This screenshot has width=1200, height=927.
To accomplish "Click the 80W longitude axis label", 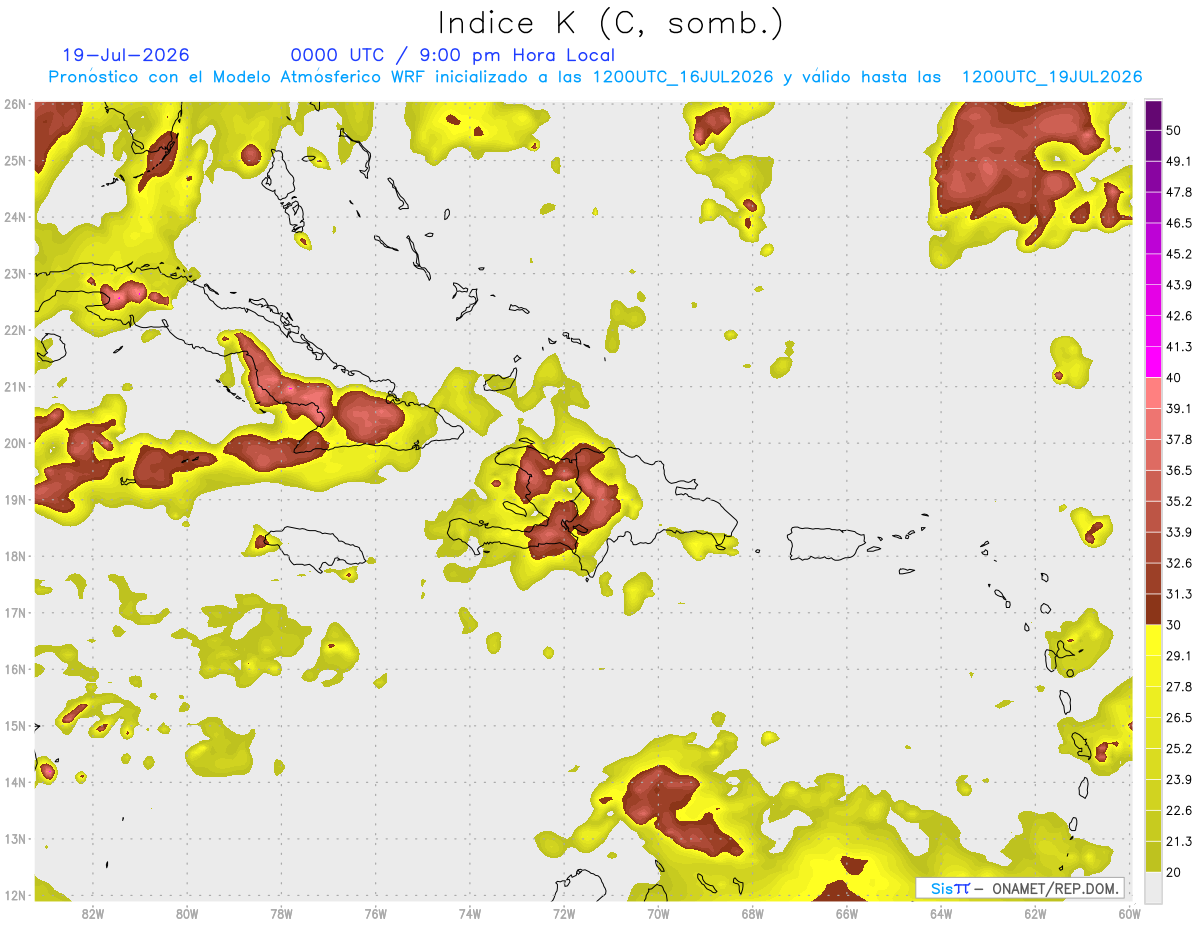I will [x=187, y=913].
